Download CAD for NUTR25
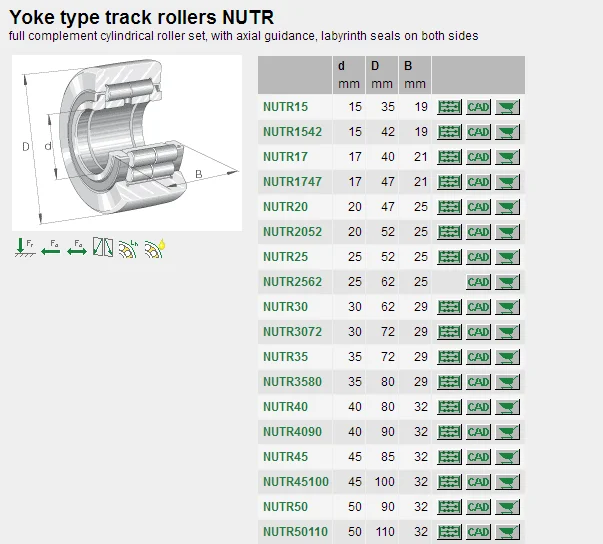 (478, 257)
